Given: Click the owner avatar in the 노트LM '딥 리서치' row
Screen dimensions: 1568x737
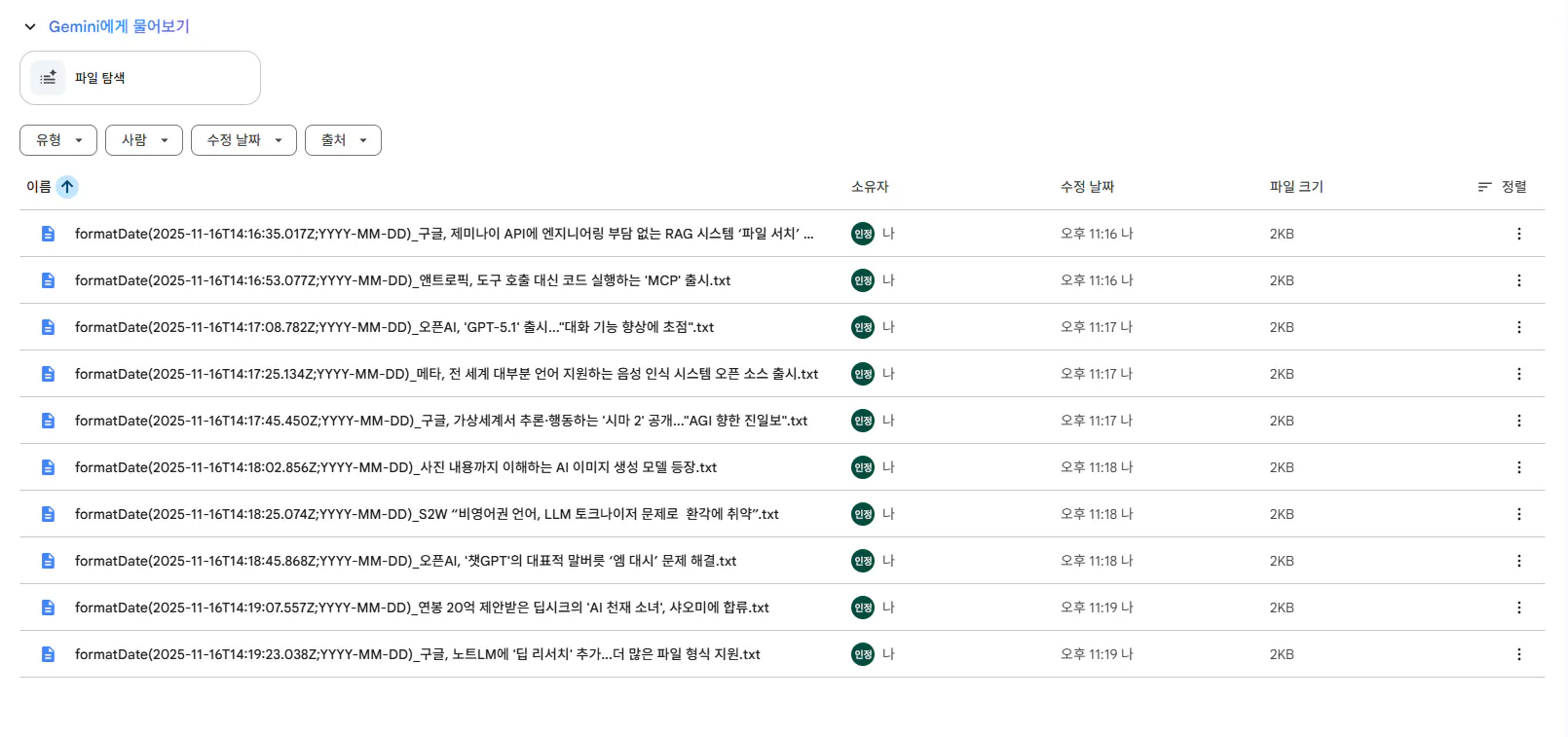Looking at the screenshot, I should coord(863,654).
